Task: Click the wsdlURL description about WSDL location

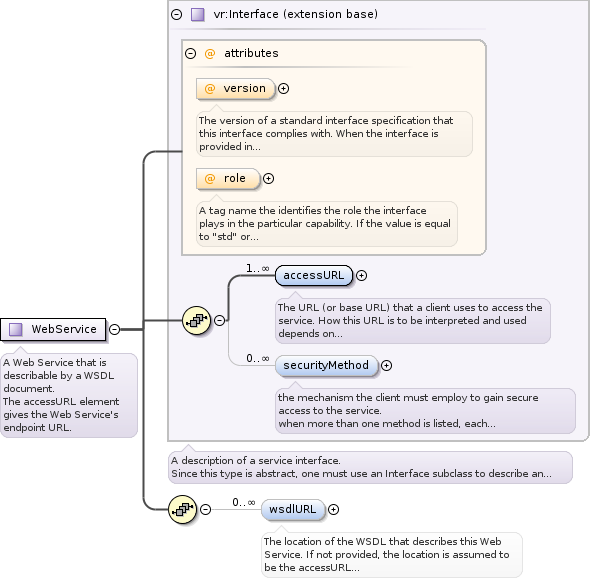Action: point(392,555)
